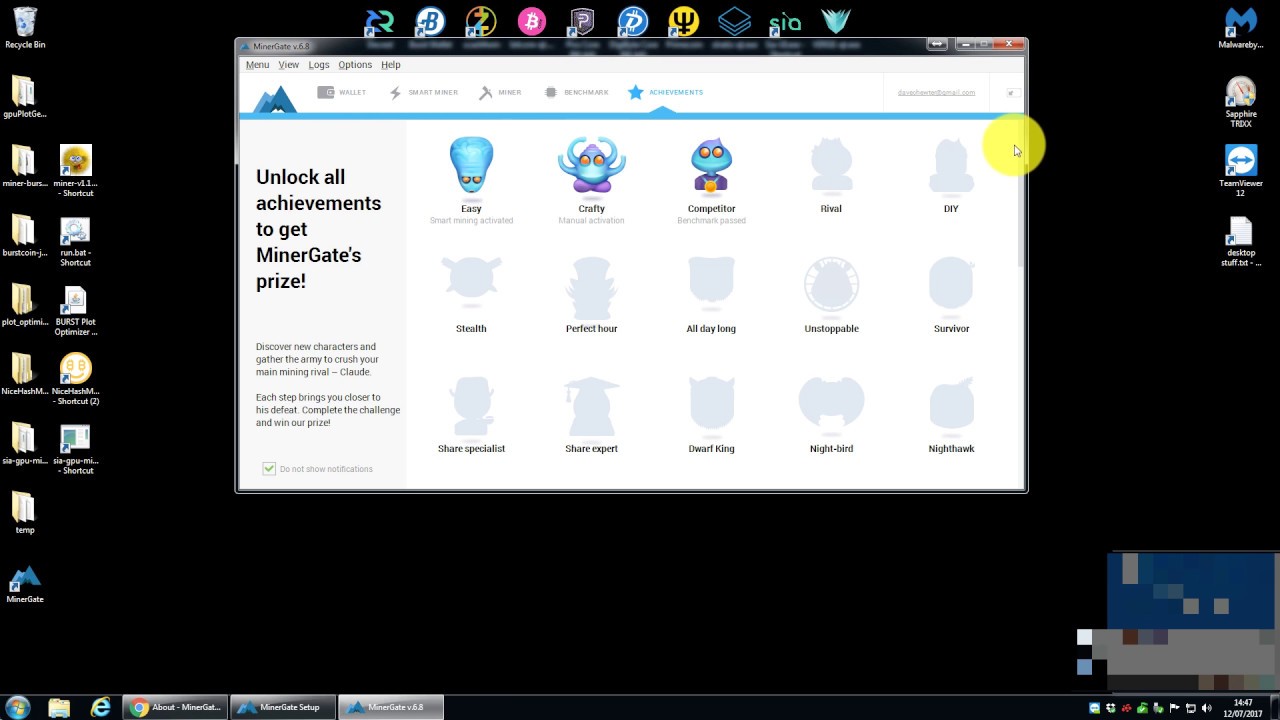This screenshot has width=1280, height=720.
Task: Click the taskbar clock showing 14:47
Action: (1243, 707)
